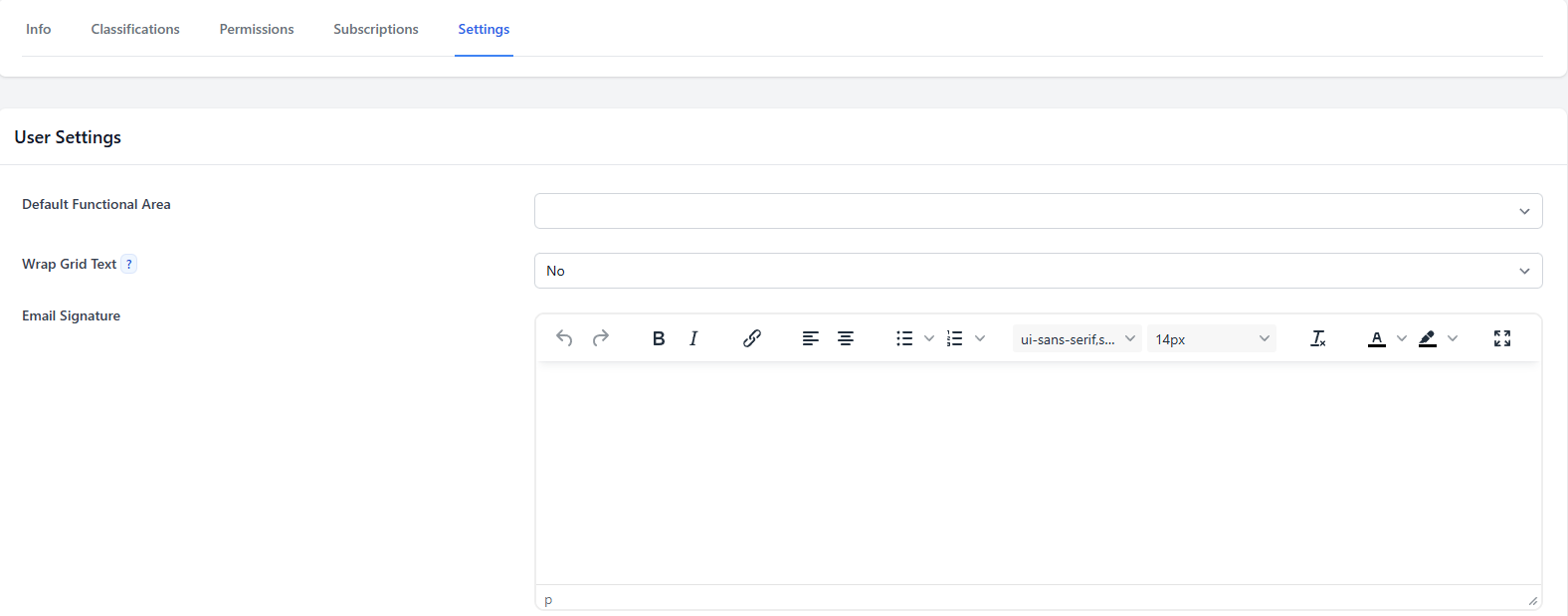Image resolution: width=1568 pixels, height=616 pixels.
Task: Open the Default Functional Area dropdown
Action: pos(1038,211)
